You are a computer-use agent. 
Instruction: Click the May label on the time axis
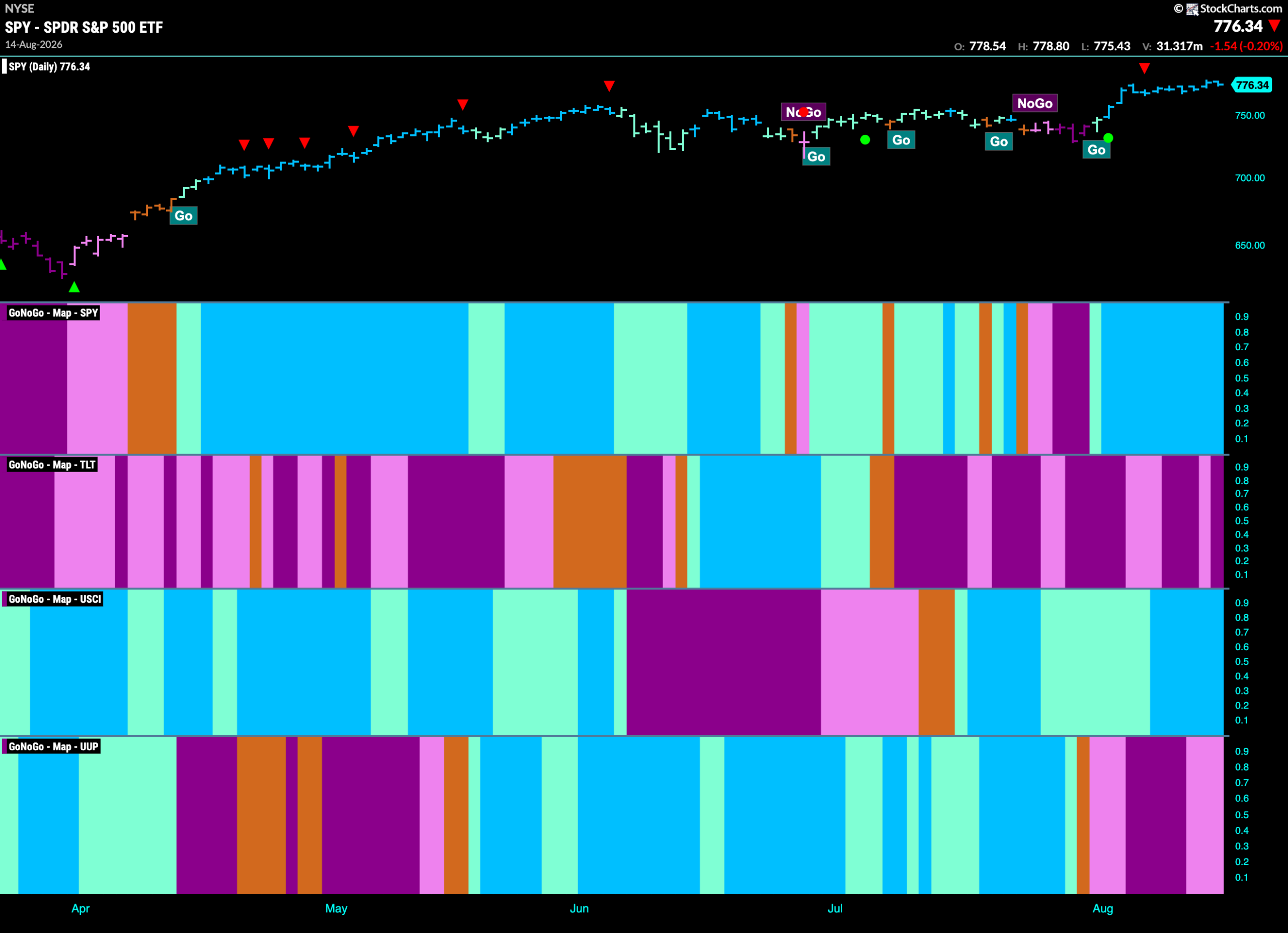click(336, 908)
